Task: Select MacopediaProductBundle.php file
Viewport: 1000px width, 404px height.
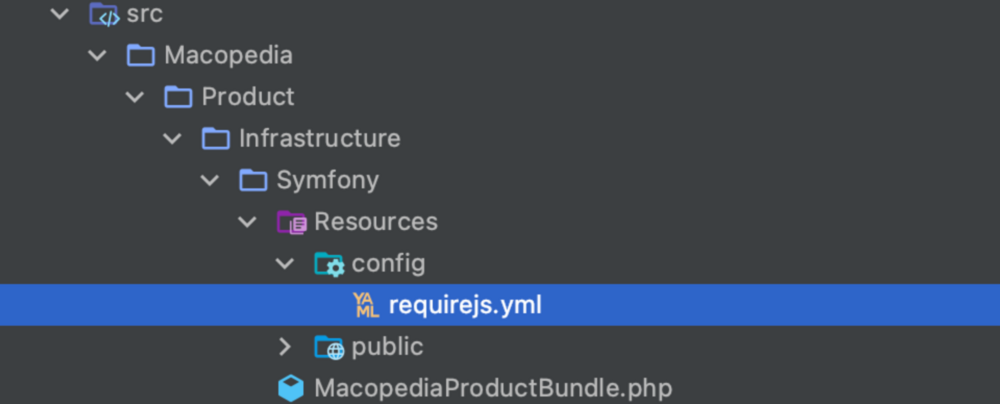Action: (x=493, y=388)
